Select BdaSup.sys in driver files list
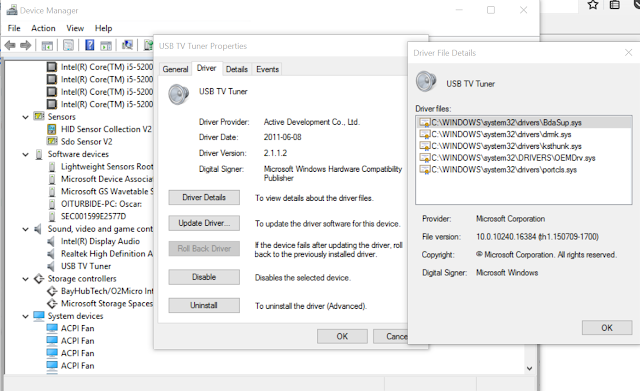 (524, 122)
